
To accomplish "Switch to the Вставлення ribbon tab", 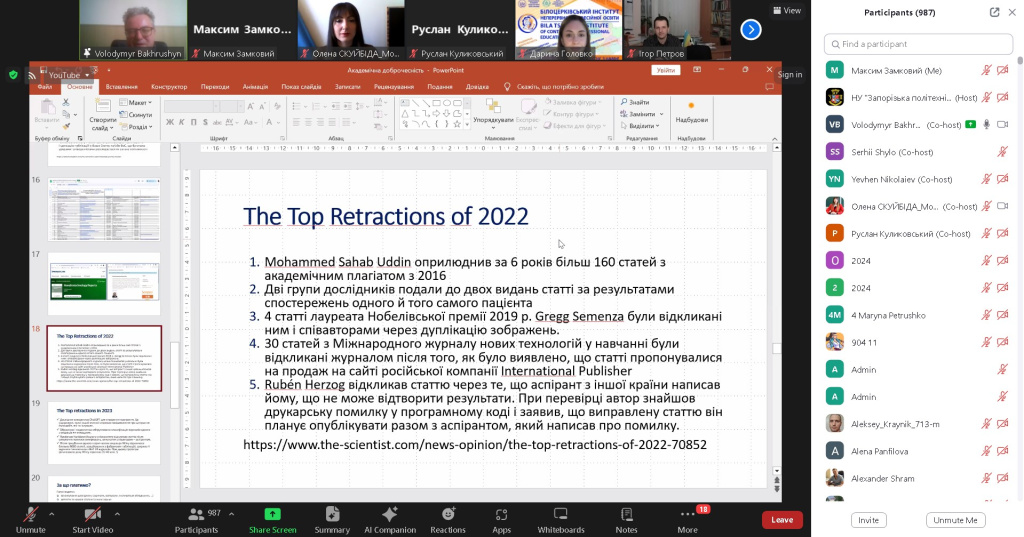I will point(121,86).
